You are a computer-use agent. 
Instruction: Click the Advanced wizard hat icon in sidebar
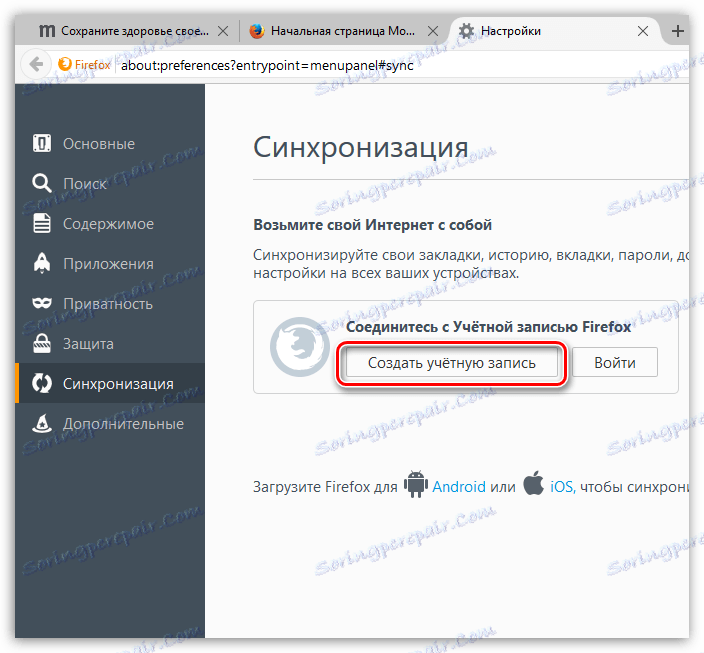click(42, 423)
